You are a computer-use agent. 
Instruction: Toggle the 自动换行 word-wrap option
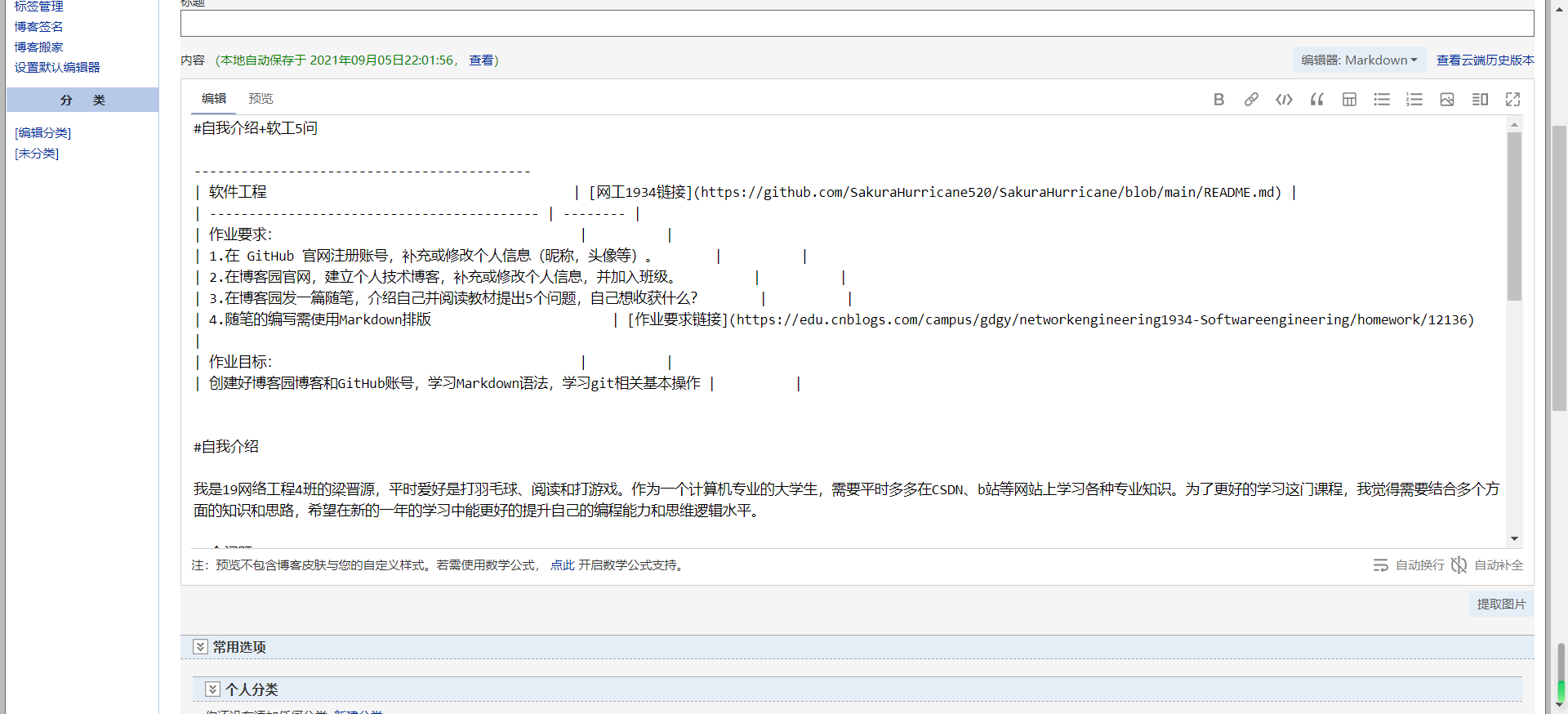1409,565
